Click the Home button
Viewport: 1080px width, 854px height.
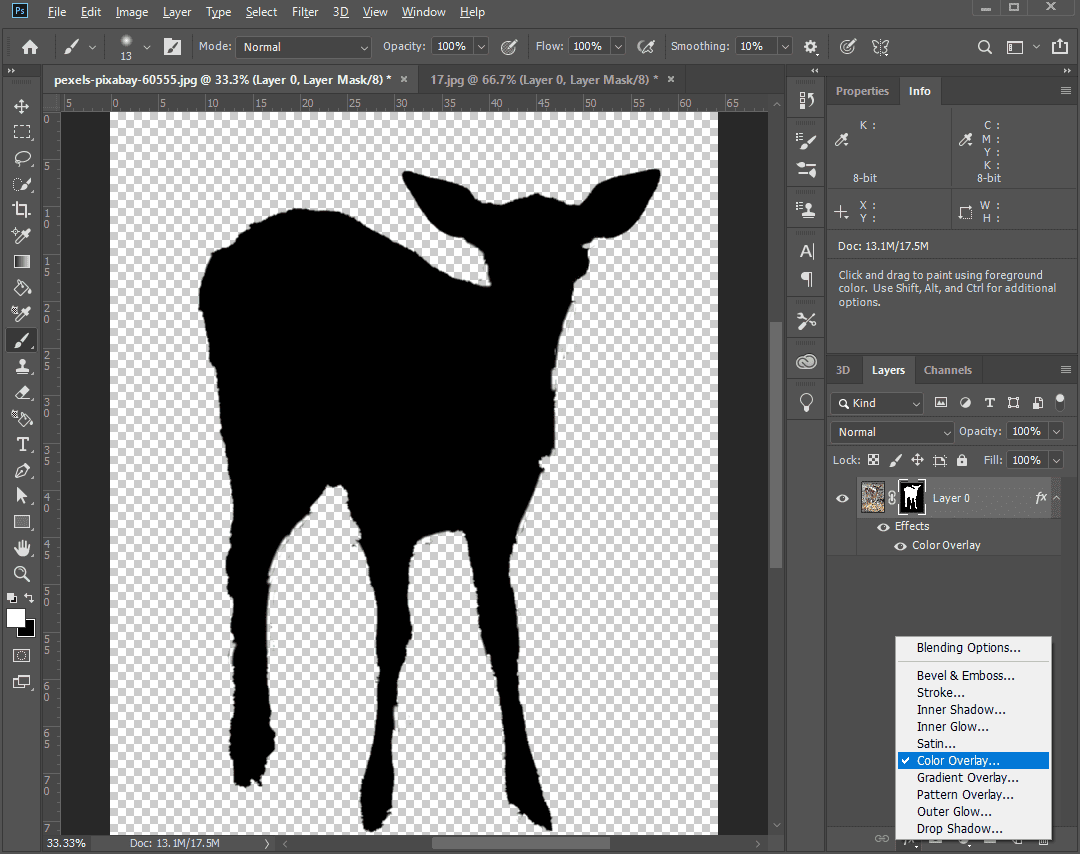[x=28, y=46]
